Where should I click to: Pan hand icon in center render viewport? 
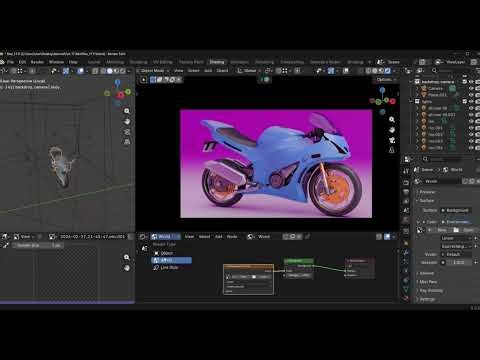click(392, 130)
